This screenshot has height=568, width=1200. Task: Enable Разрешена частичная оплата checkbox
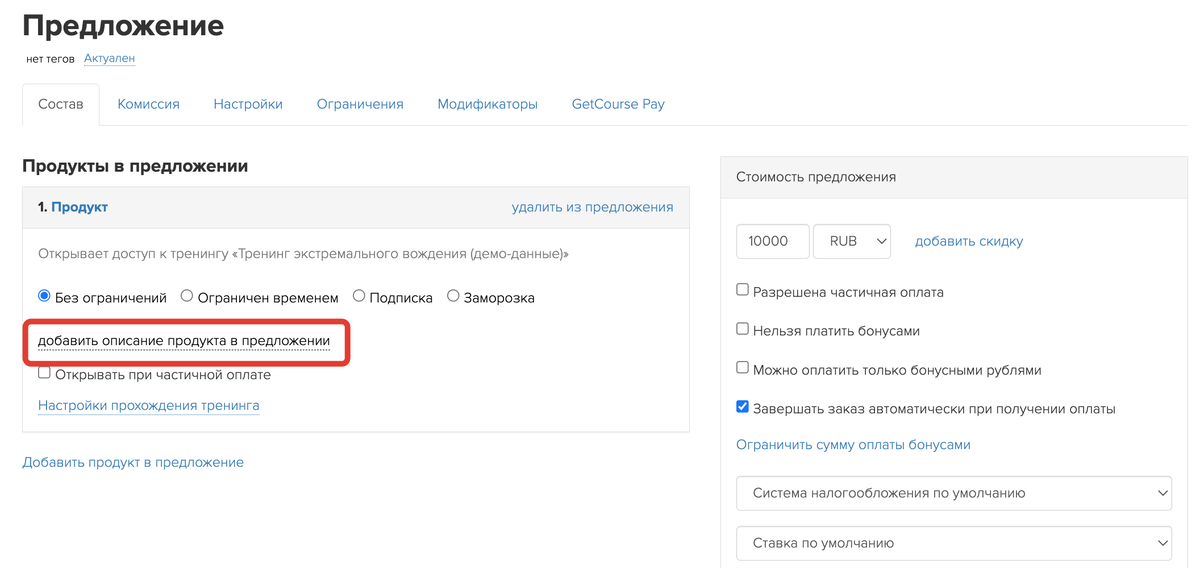pyautogui.click(x=742, y=290)
